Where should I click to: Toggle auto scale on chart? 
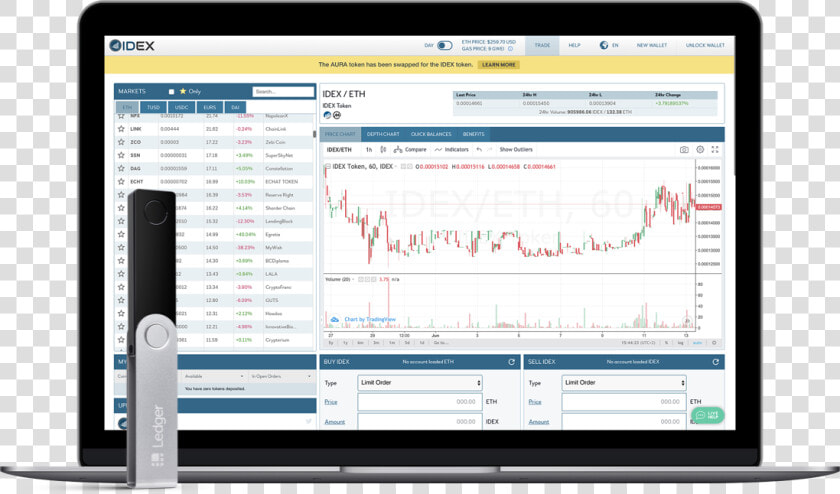coord(697,343)
